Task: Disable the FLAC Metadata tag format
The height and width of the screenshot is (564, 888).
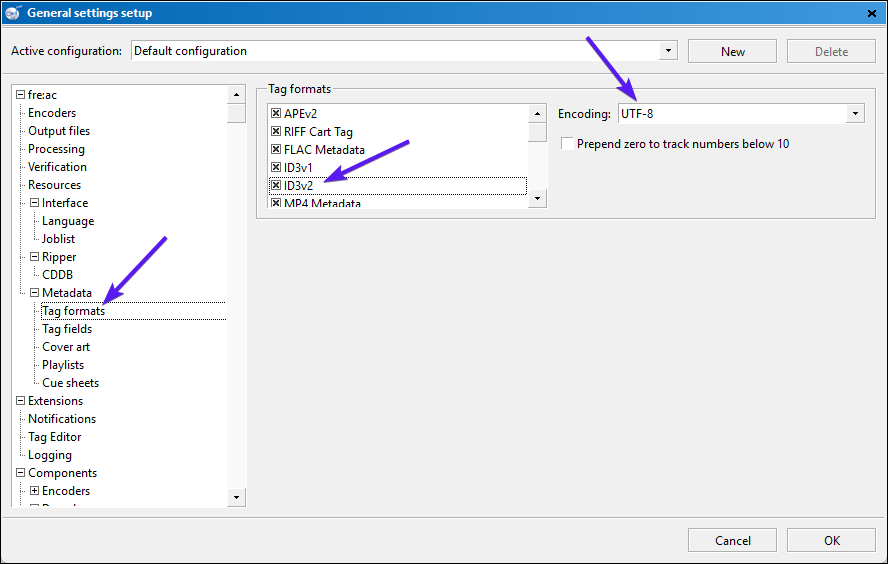Action: pyautogui.click(x=276, y=149)
